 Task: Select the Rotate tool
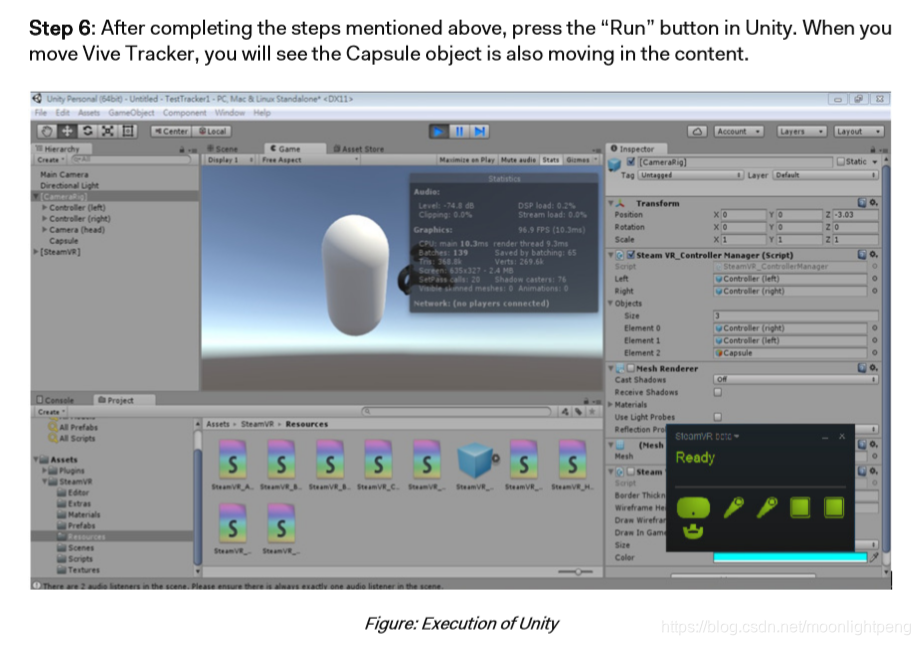coord(87,131)
